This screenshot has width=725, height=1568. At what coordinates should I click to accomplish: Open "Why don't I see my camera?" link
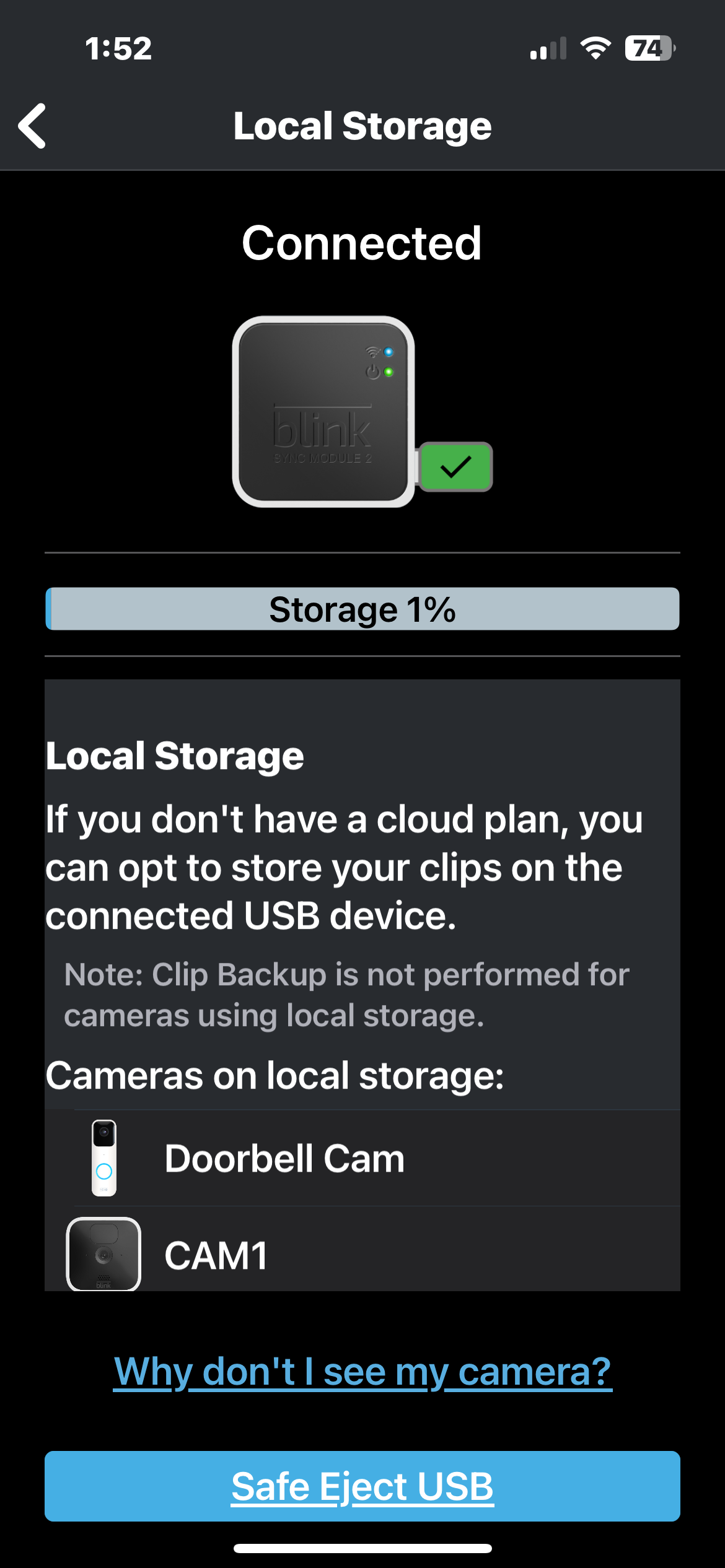click(x=362, y=1371)
